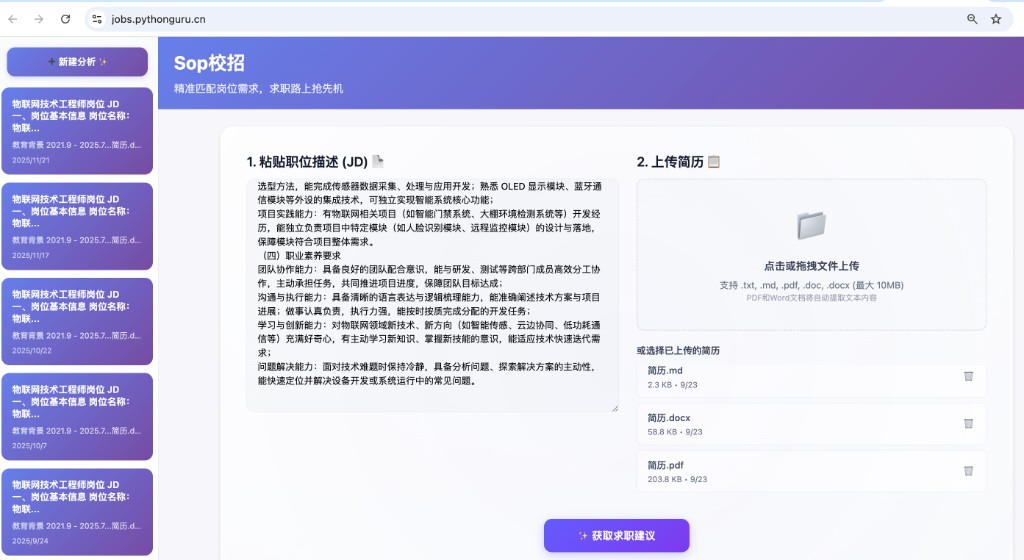Click heading 2. 上传简历
Screen dimensions: 1024x560
[x=670, y=162]
